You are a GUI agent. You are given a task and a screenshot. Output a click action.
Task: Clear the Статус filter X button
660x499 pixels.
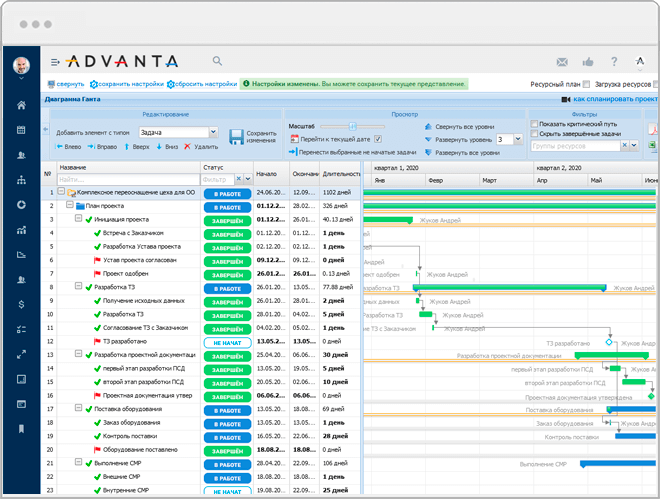pyautogui.click(x=239, y=179)
